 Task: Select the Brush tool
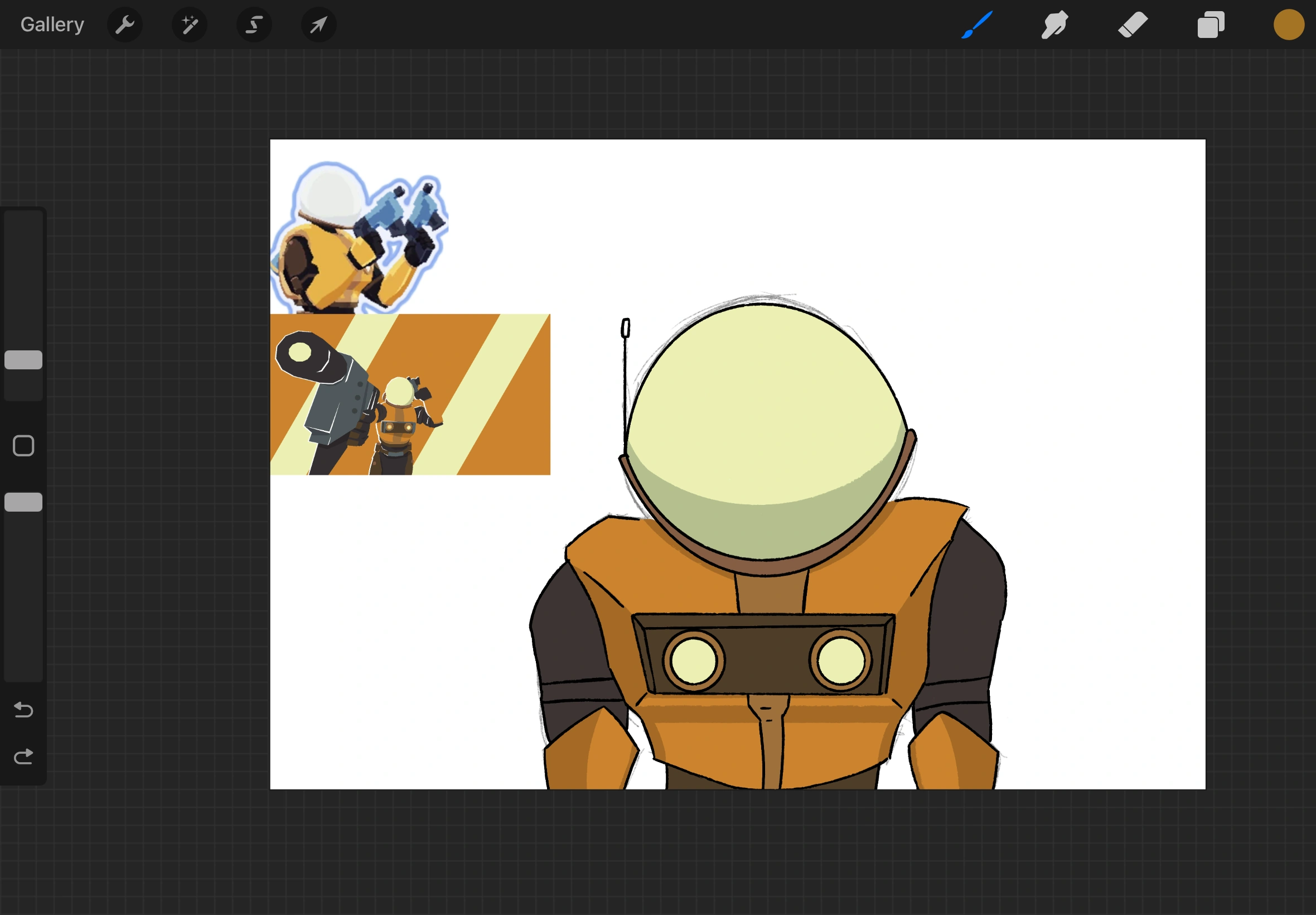(x=977, y=25)
